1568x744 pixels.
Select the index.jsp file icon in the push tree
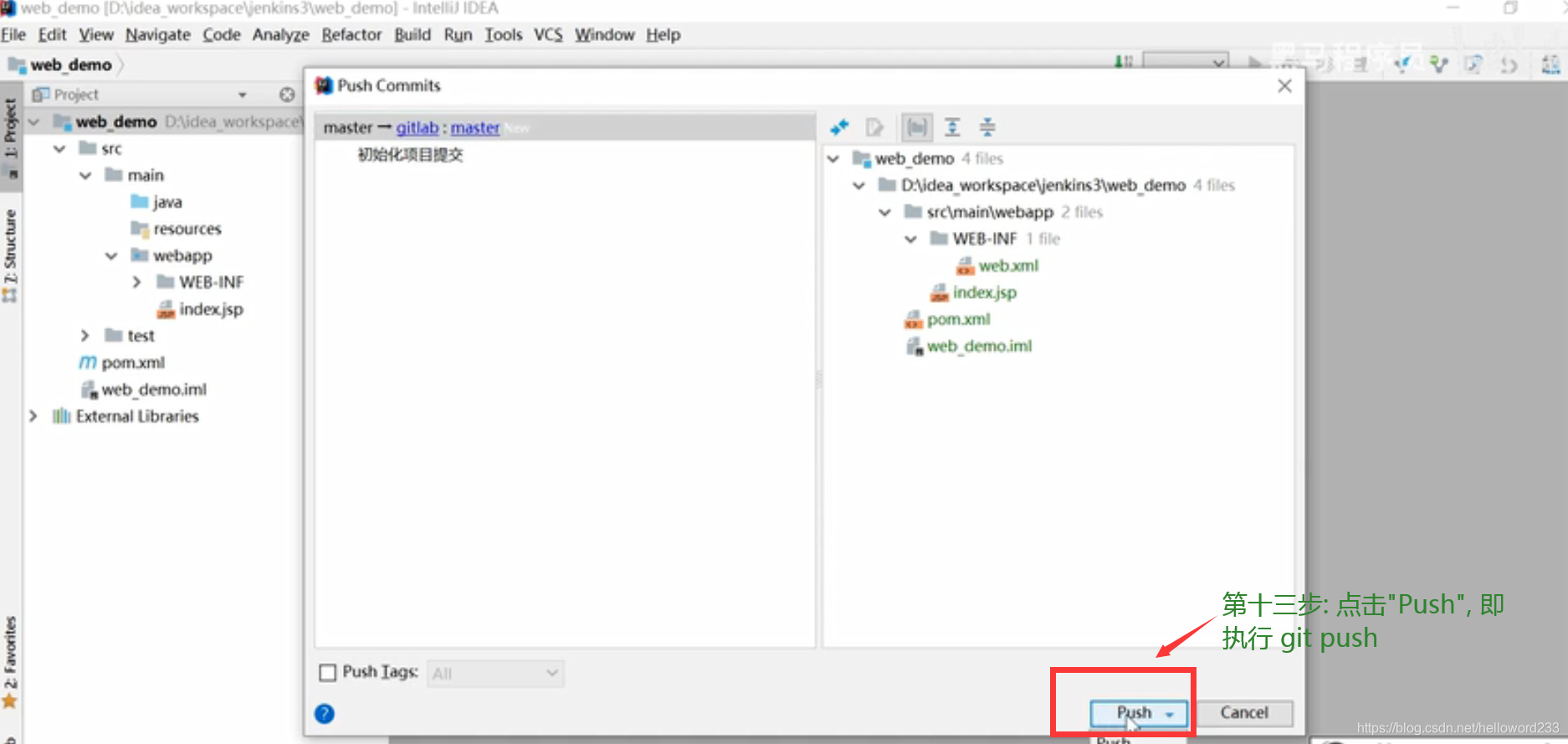pos(939,293)
